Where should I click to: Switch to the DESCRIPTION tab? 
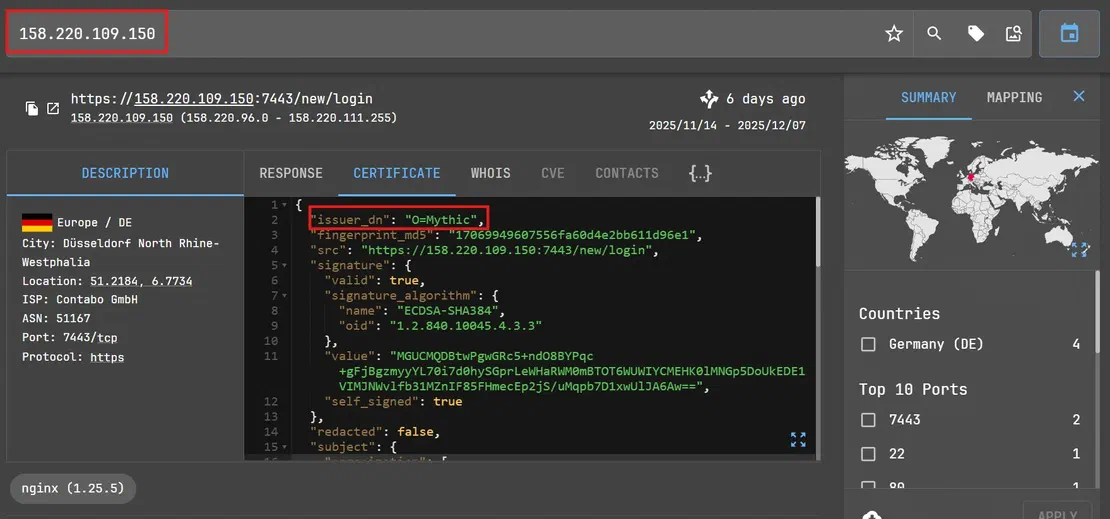[125, 173]
